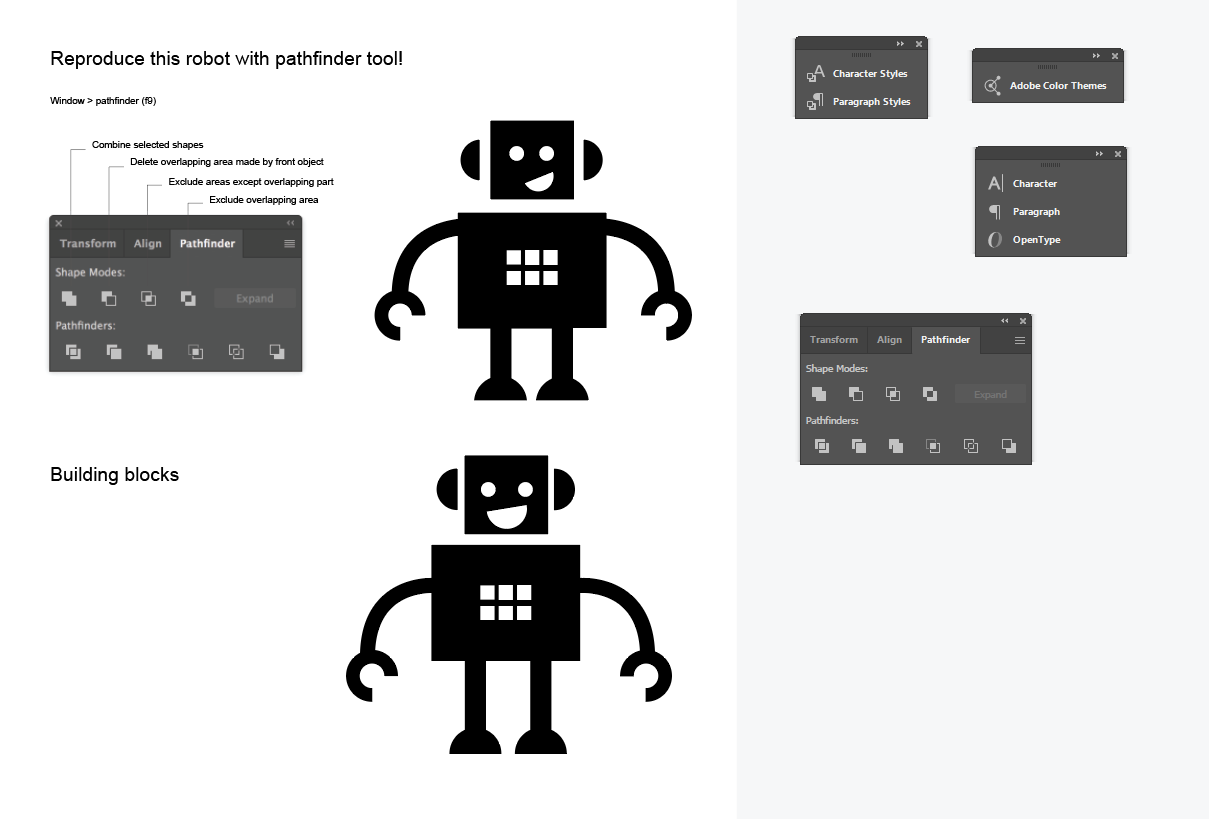The width and height of the screenshot is (1209, 819).
Task: Click 'Shape Modes:' label in floating panel
Action: (837, 369)
